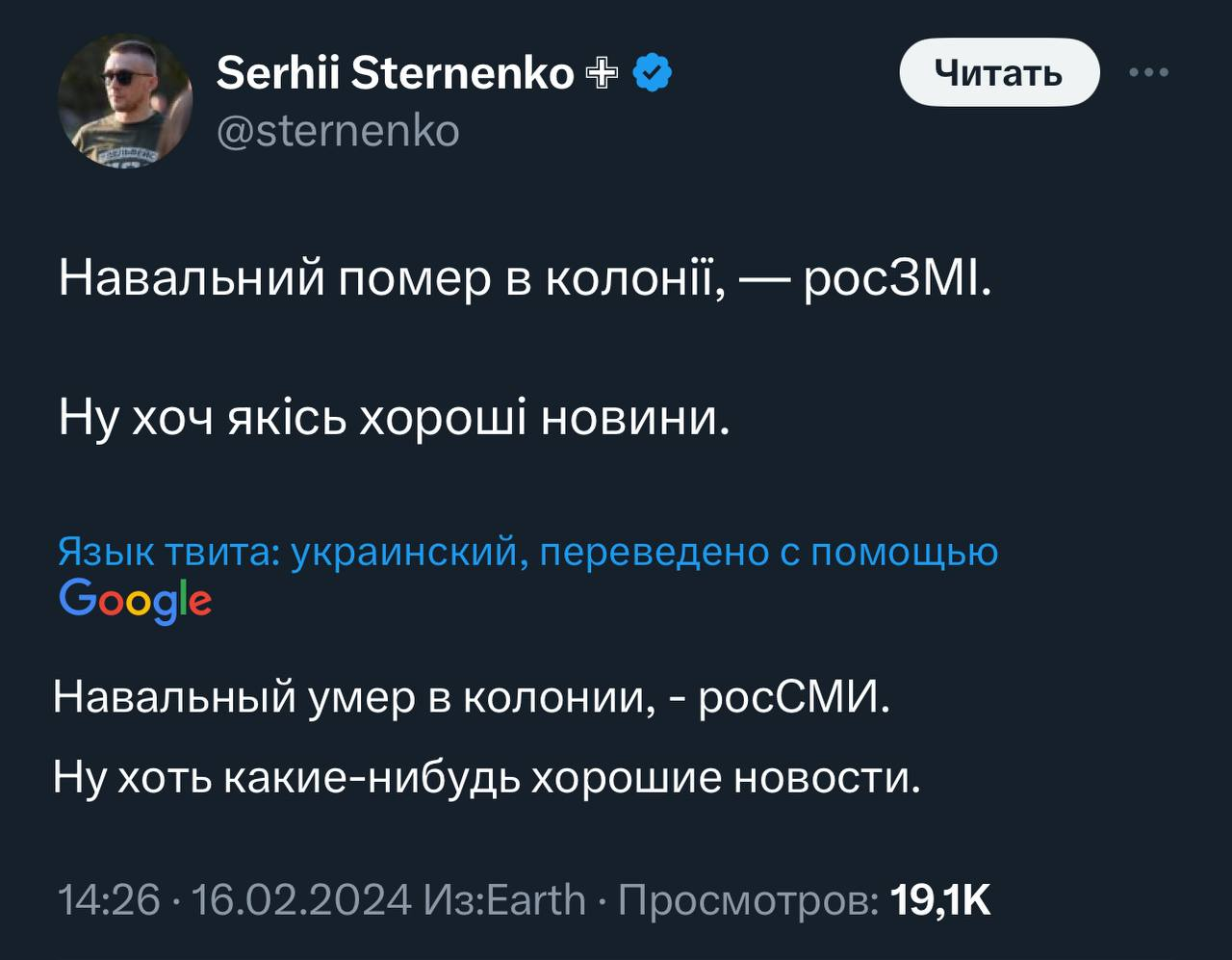Open the three-dot more options menu
Screen dimensions: 1232x960
pyautogui.click(x=1148, y=72)
